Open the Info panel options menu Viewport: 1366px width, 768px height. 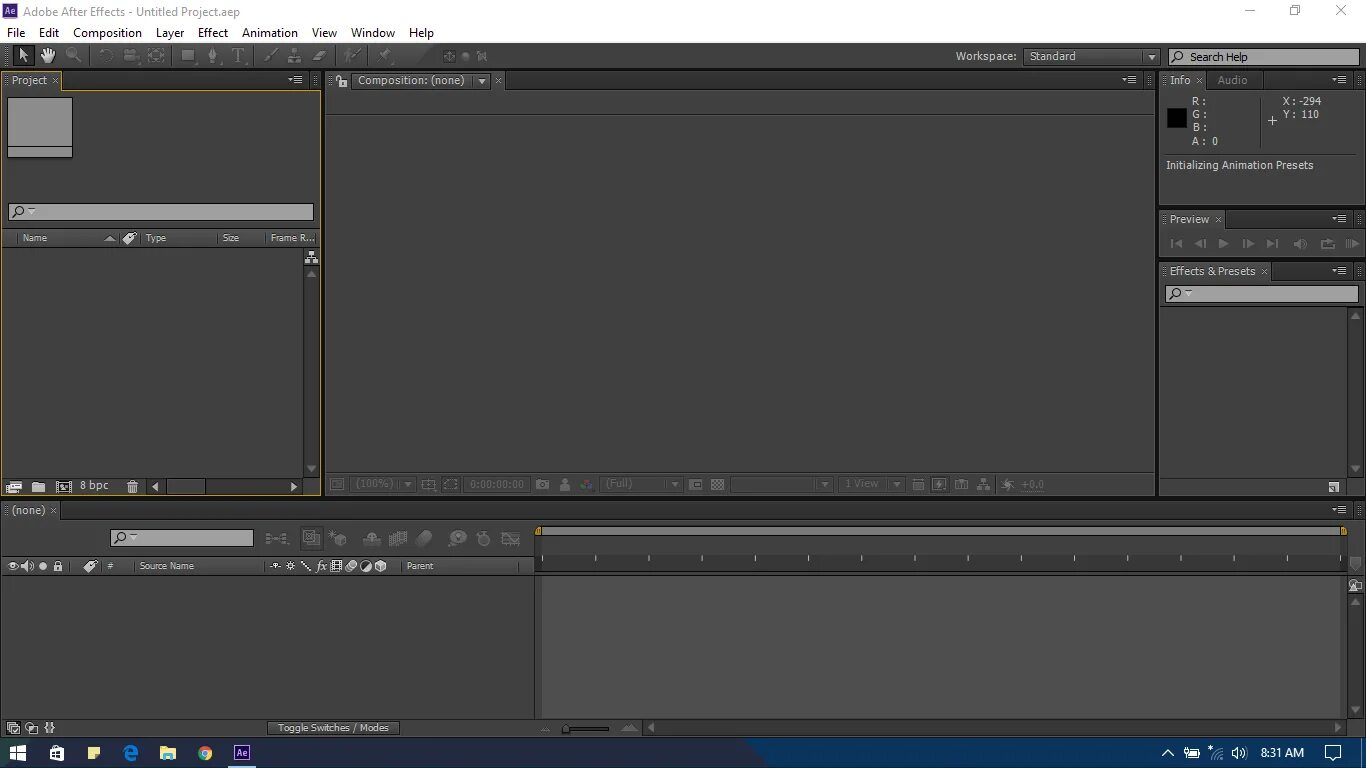1340,80
